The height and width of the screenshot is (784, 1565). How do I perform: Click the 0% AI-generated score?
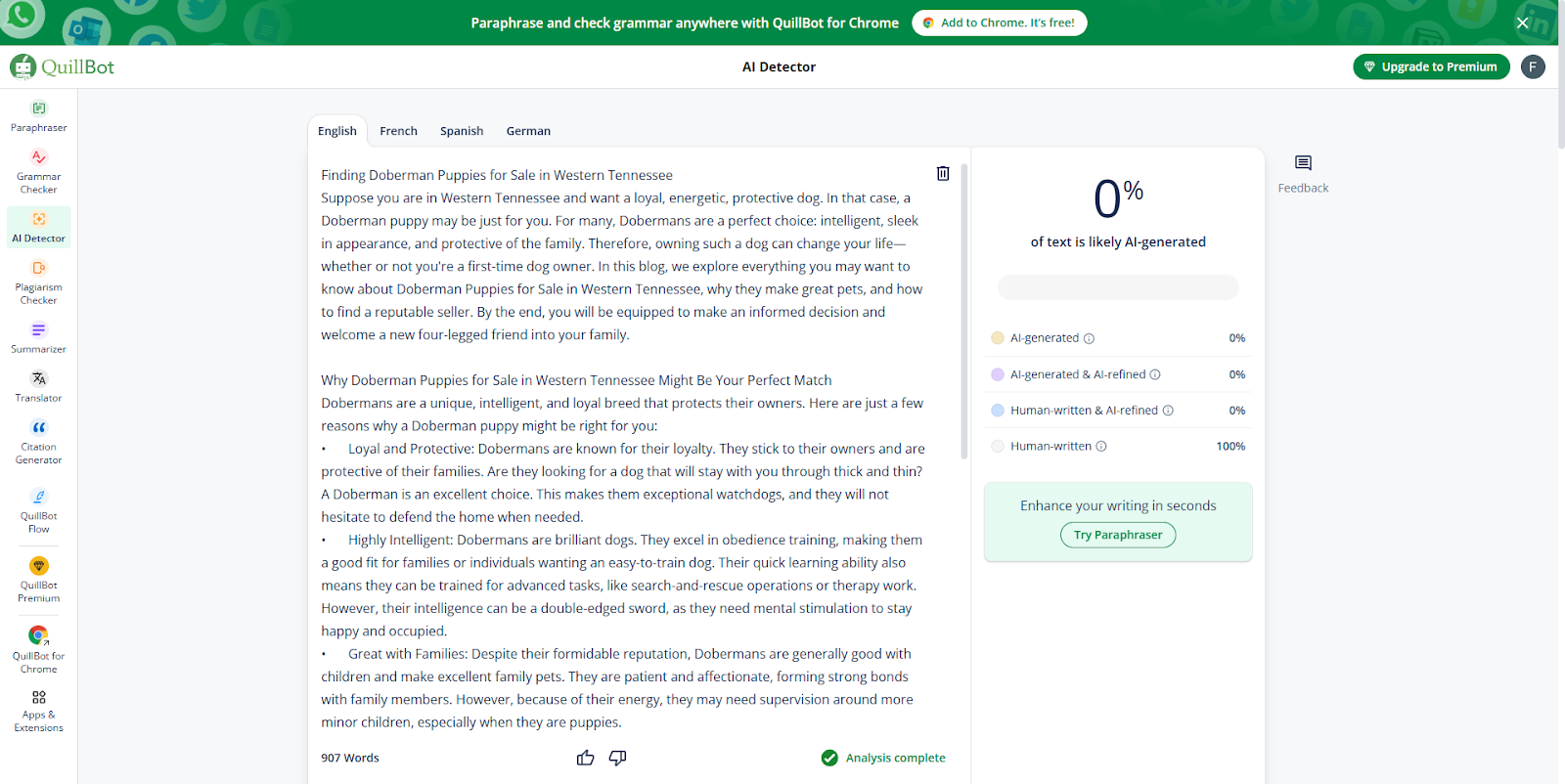pos(1118,198)
